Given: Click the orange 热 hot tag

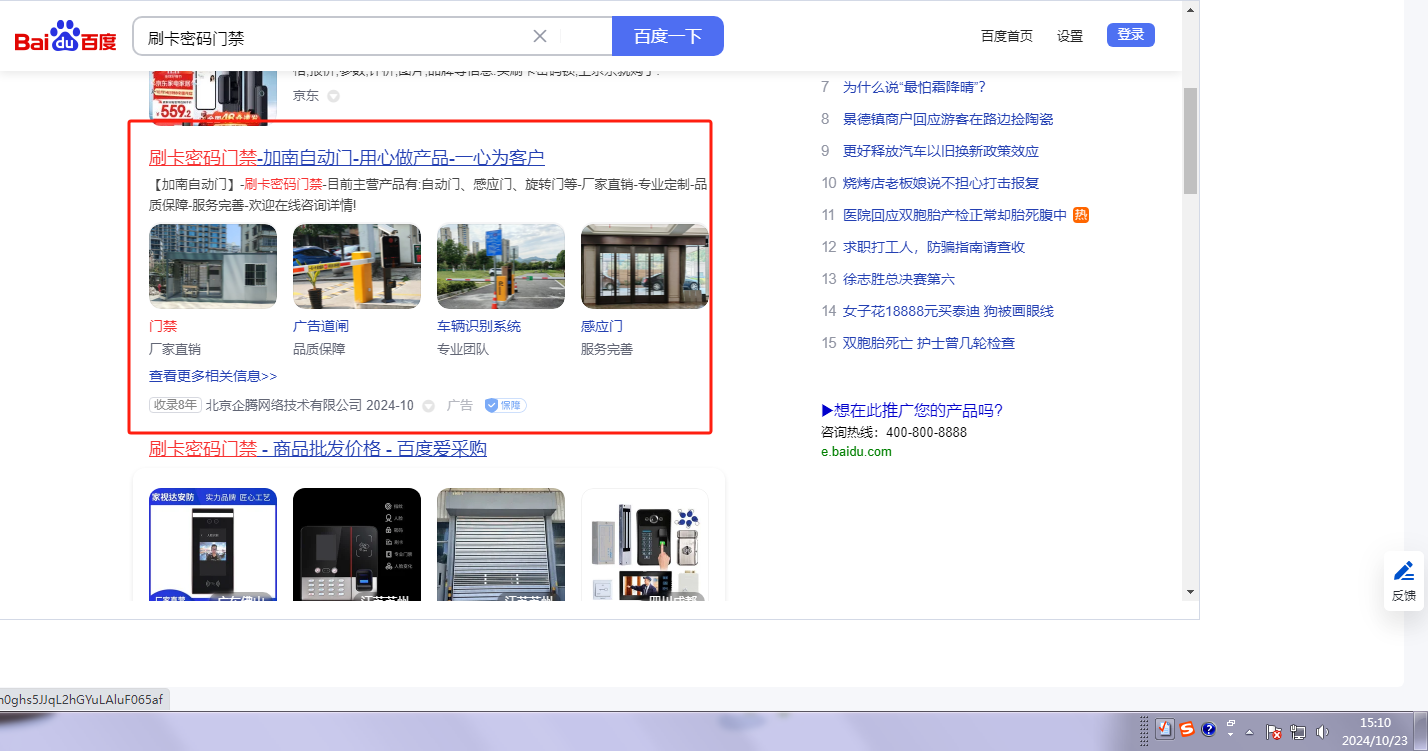Looking at the screenshot, I should [x=1081, y=215].
